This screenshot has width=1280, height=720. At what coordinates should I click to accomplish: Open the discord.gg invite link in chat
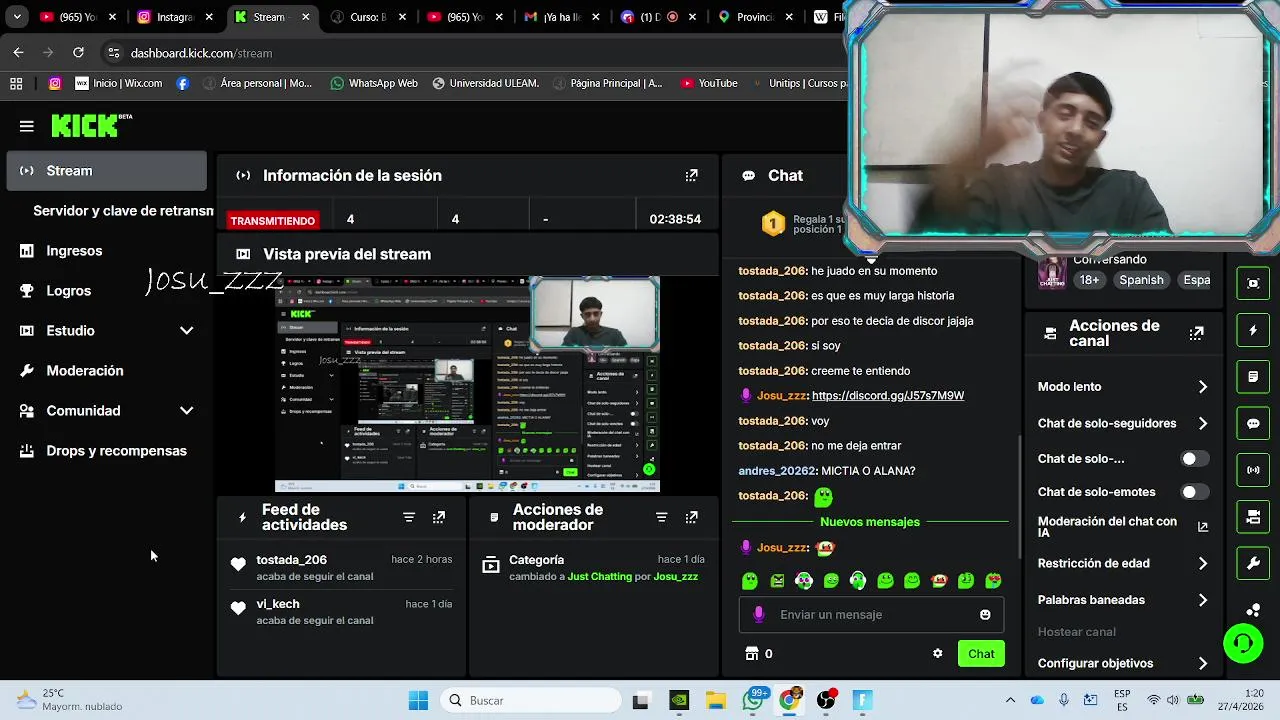tap(888, 396)
